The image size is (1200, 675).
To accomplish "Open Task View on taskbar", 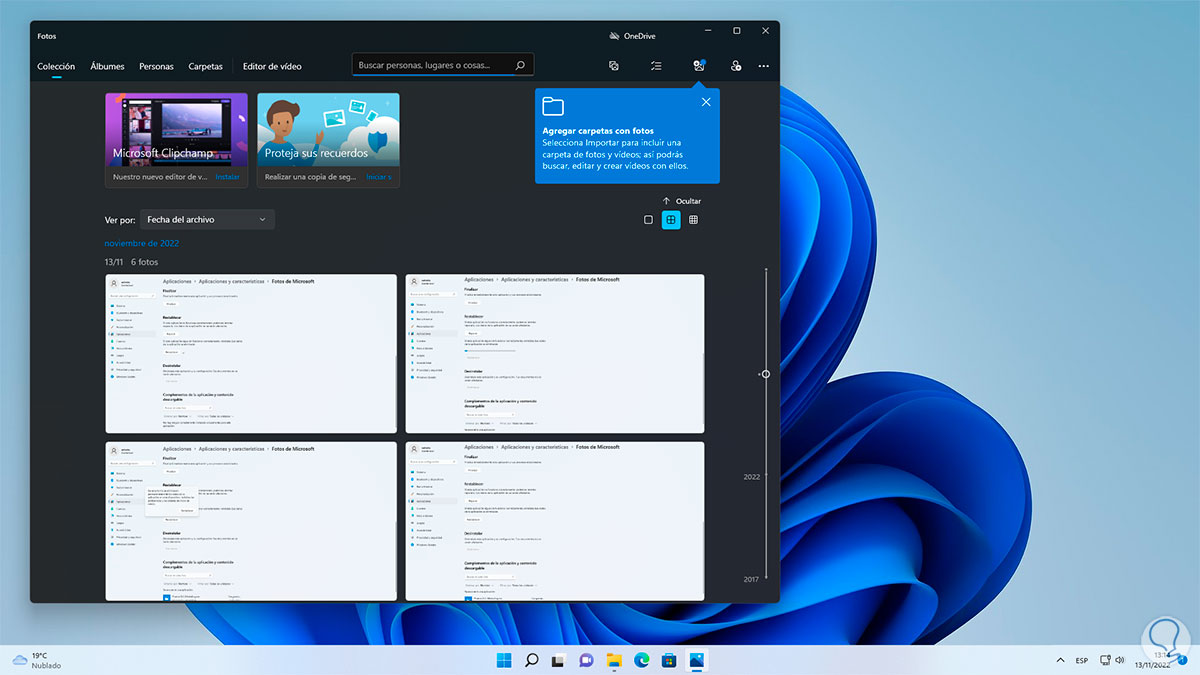I will (x=559, y=660).
